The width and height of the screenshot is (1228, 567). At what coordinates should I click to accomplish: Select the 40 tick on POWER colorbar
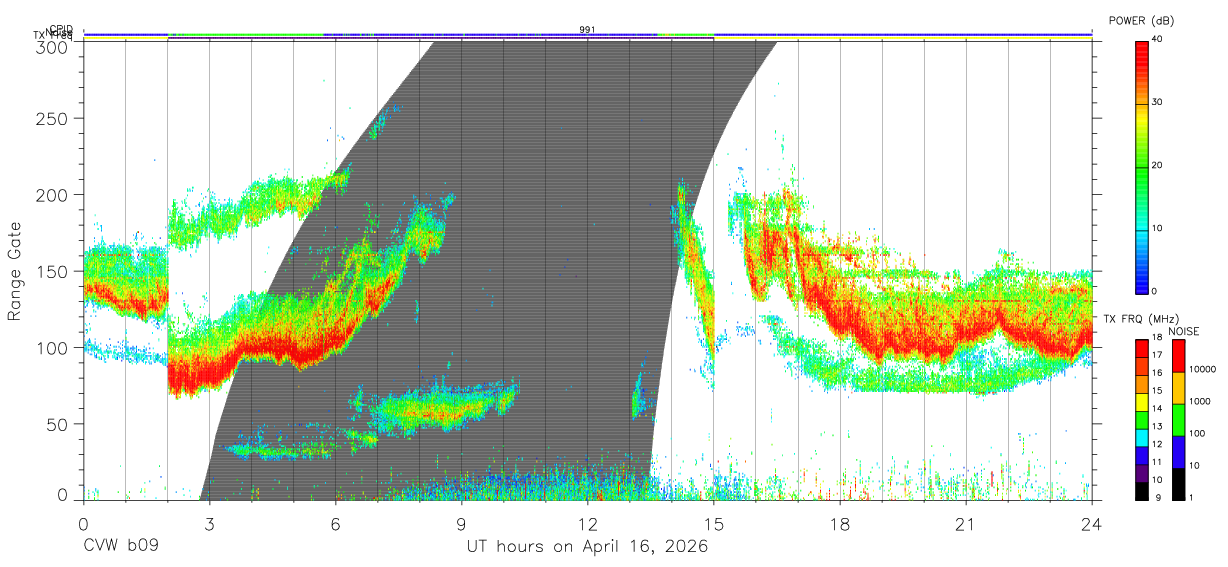[x=1158, y=39]
